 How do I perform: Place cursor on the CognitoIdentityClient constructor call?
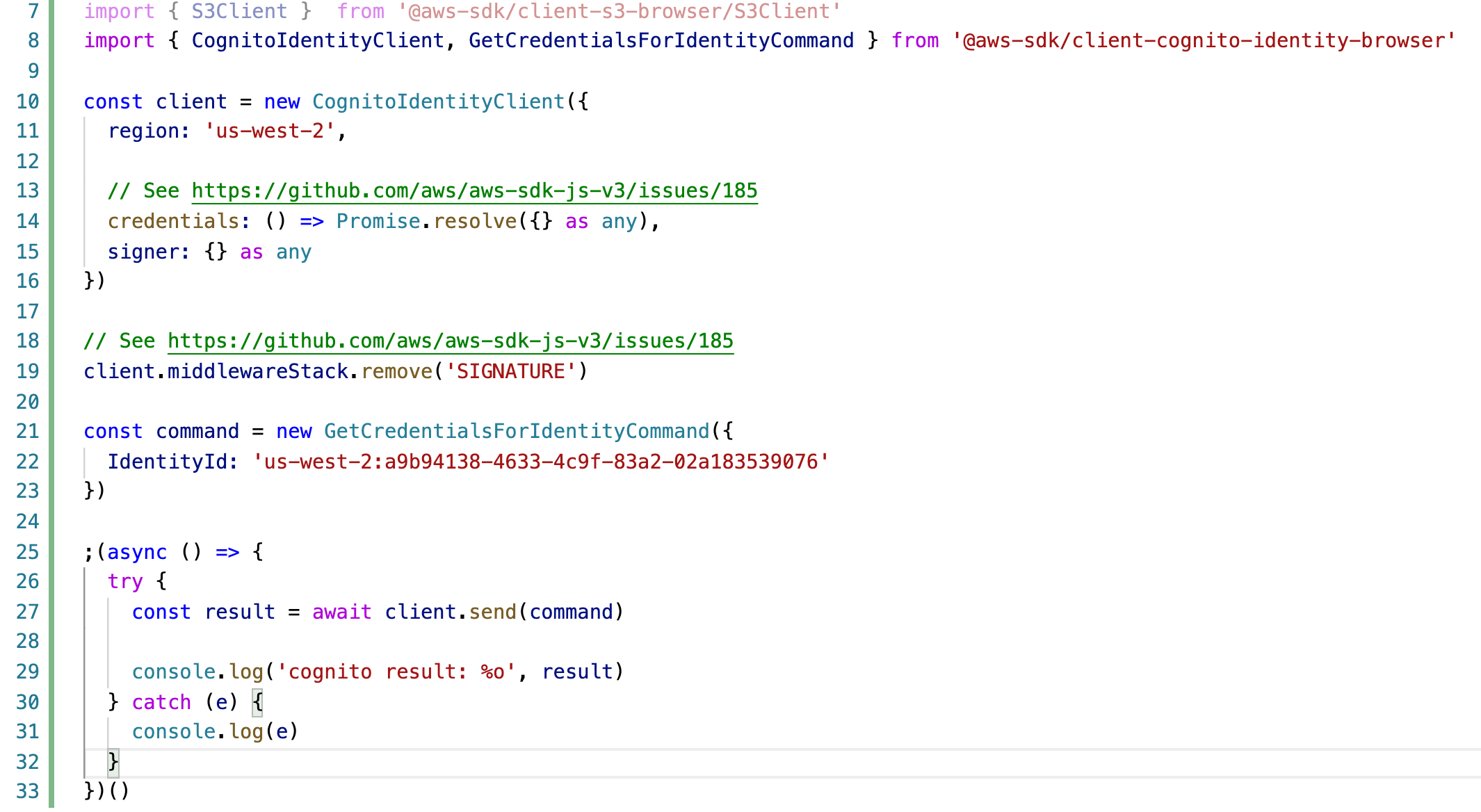[437, 101]
